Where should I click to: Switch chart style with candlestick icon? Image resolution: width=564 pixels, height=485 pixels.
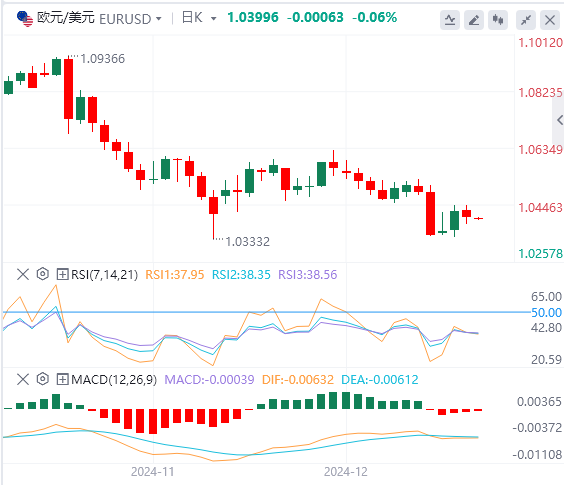tap(498, 20)
